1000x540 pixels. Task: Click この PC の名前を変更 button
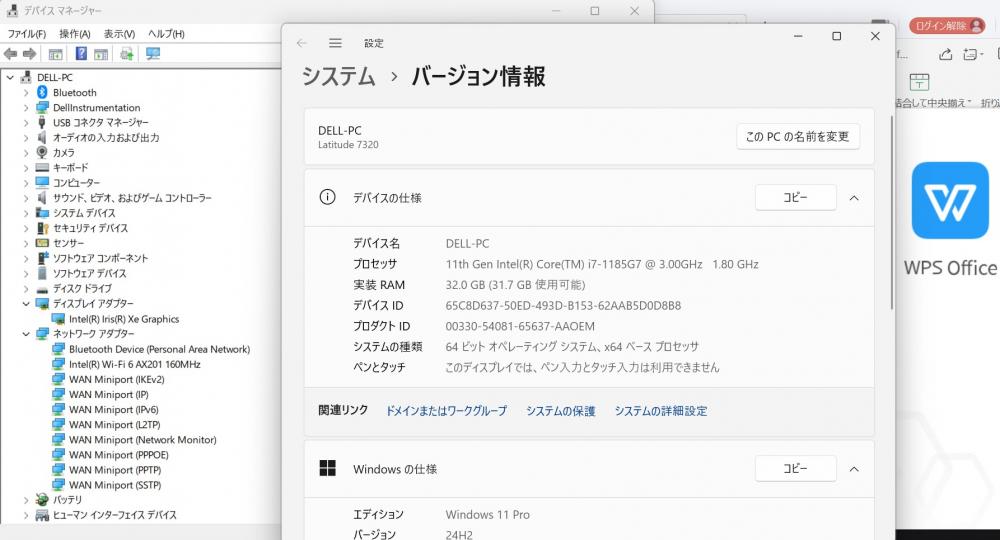798,136
